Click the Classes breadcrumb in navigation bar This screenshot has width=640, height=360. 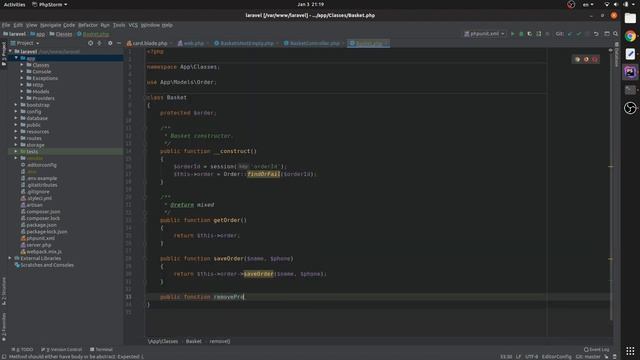point(61,34)
